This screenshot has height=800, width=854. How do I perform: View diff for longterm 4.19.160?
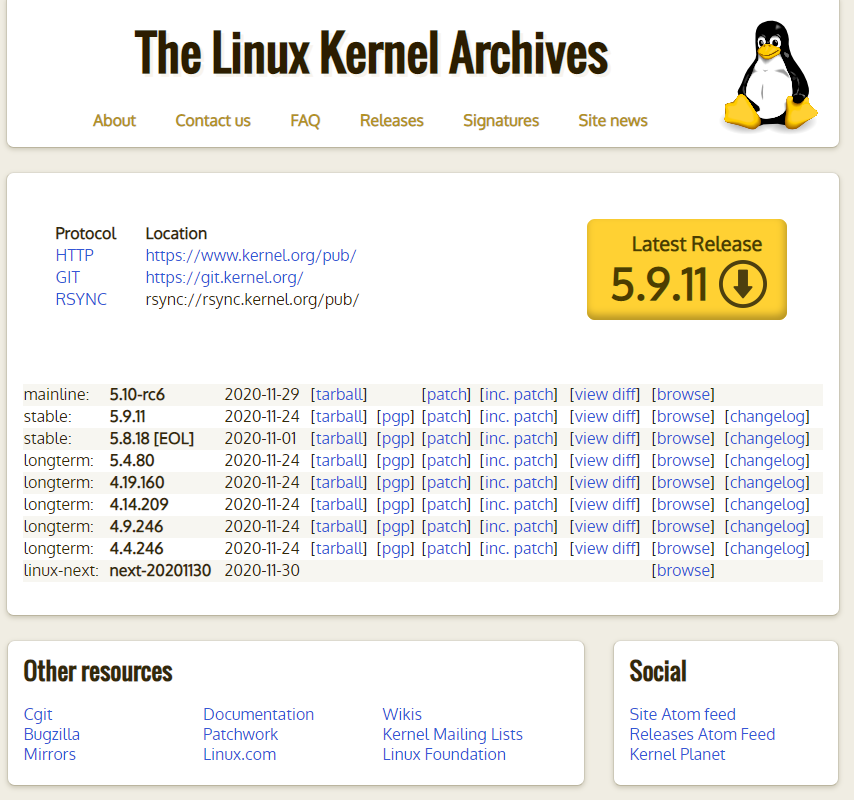click(x=605, y=483)
